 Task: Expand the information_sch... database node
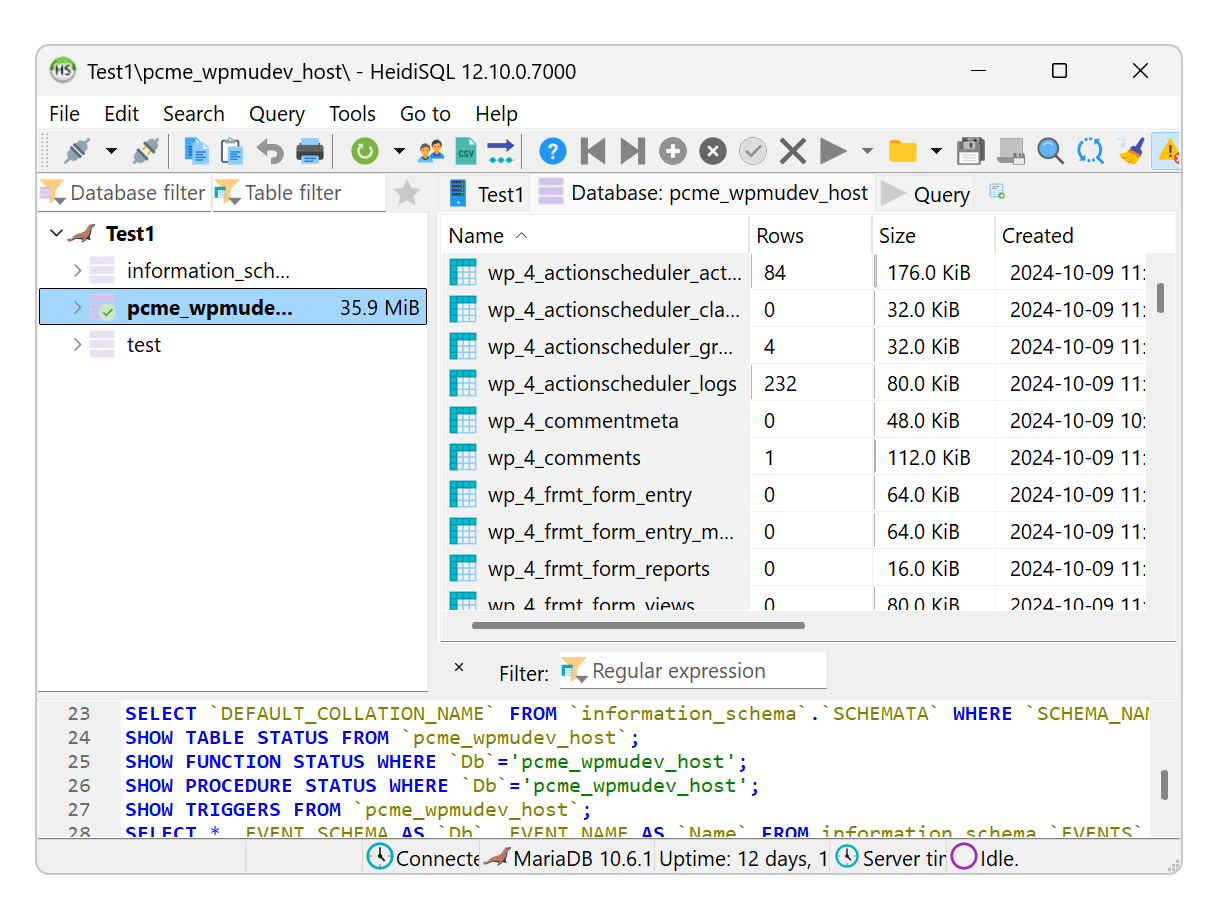77,271
